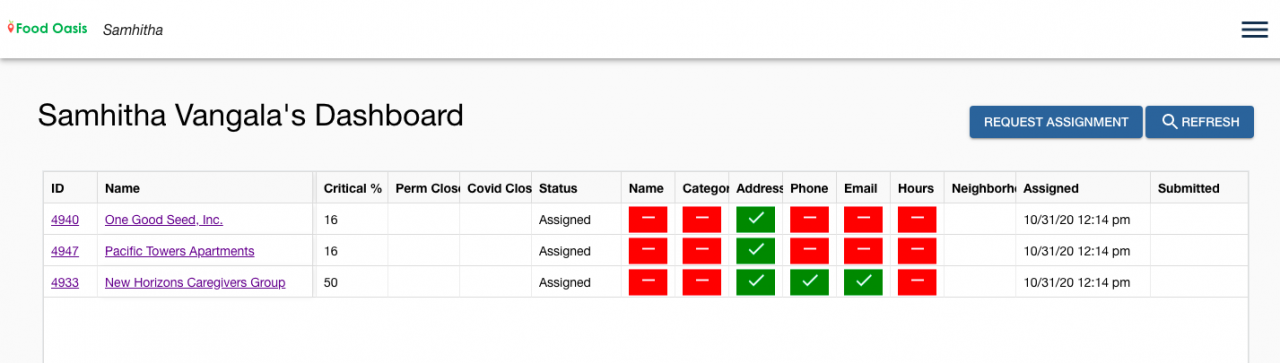Screen dimensions: 1280x363
Task: Open ID link 4947
Action: pyautogui.click(x=65, y=251)
